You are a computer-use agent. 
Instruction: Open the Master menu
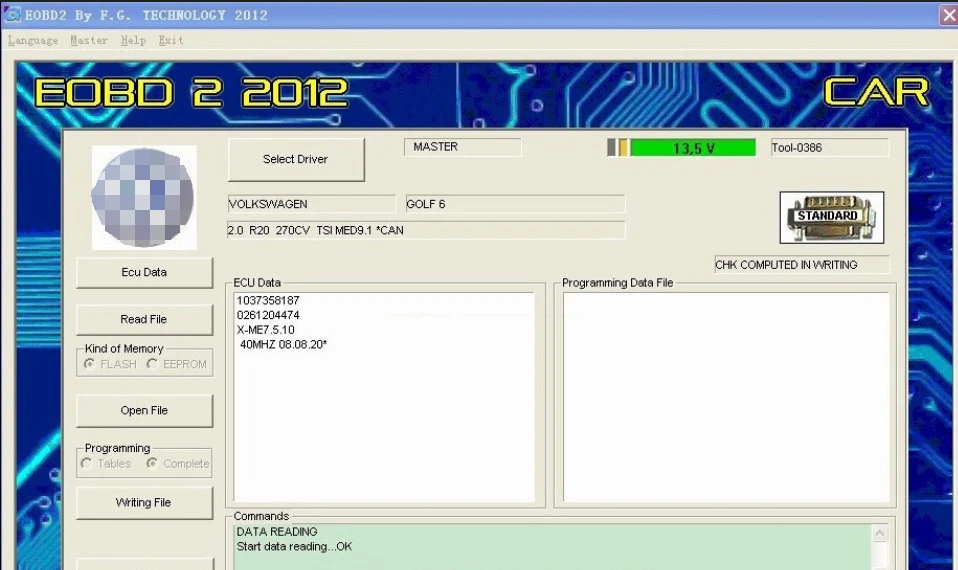click(89, 40)
